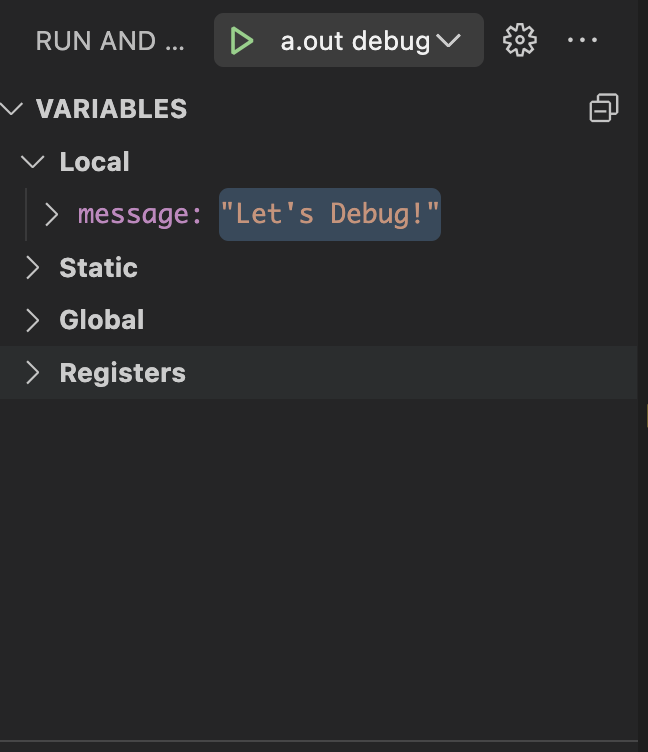Viewport: 648px width, 752px height.
Task: Select the Global scope label
Action: point(102,320)
